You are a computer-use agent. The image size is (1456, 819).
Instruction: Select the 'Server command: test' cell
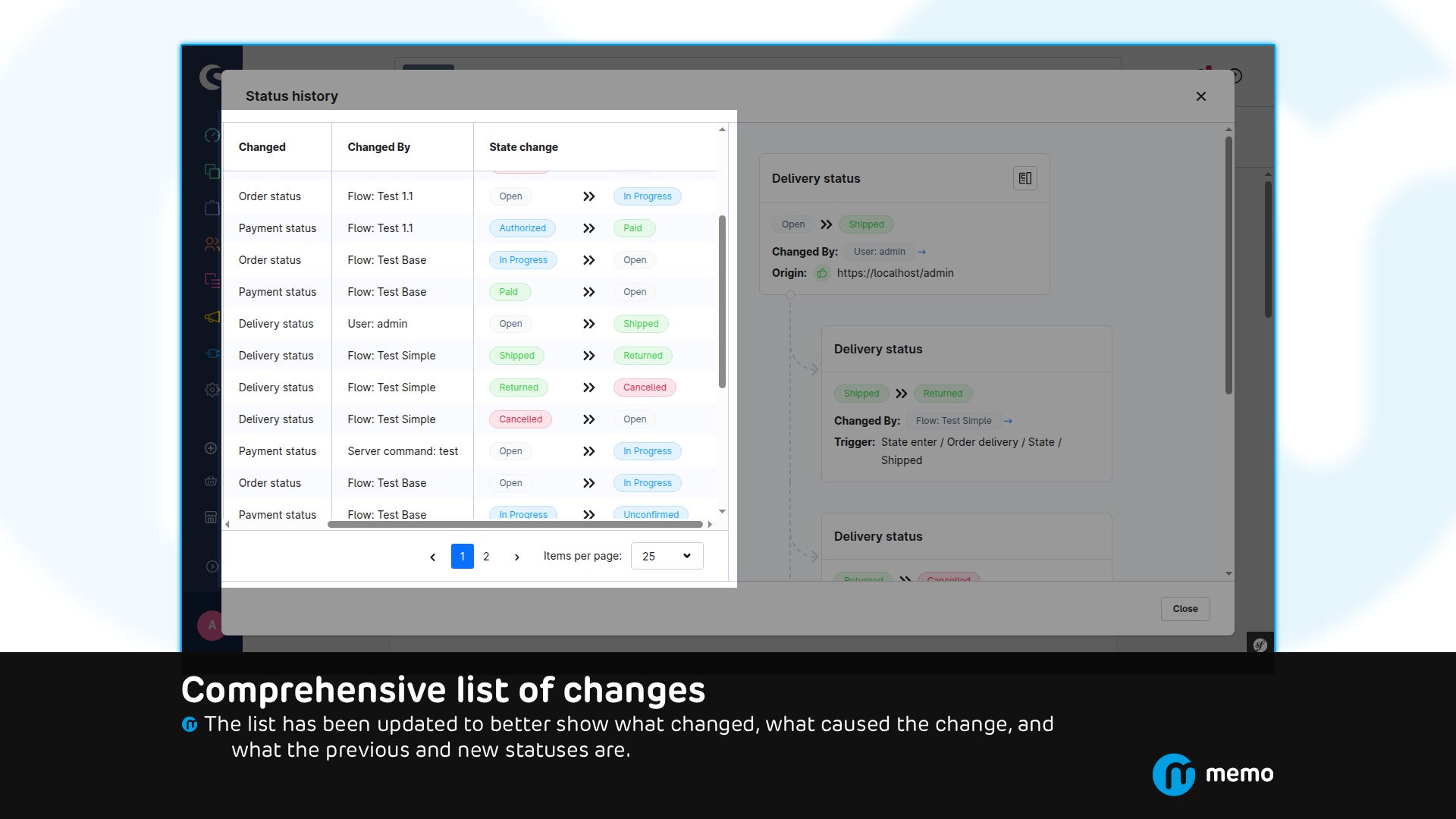coord(403,451)
